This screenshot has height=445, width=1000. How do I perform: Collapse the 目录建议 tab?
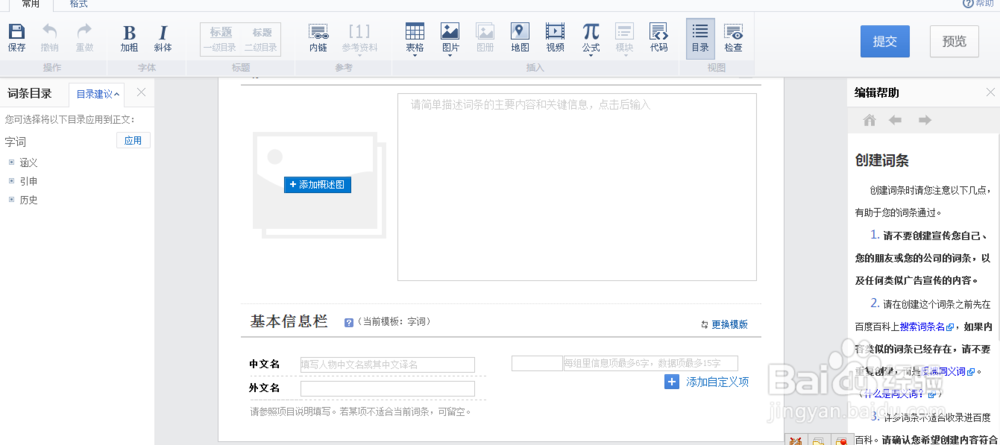coord(98,94)
